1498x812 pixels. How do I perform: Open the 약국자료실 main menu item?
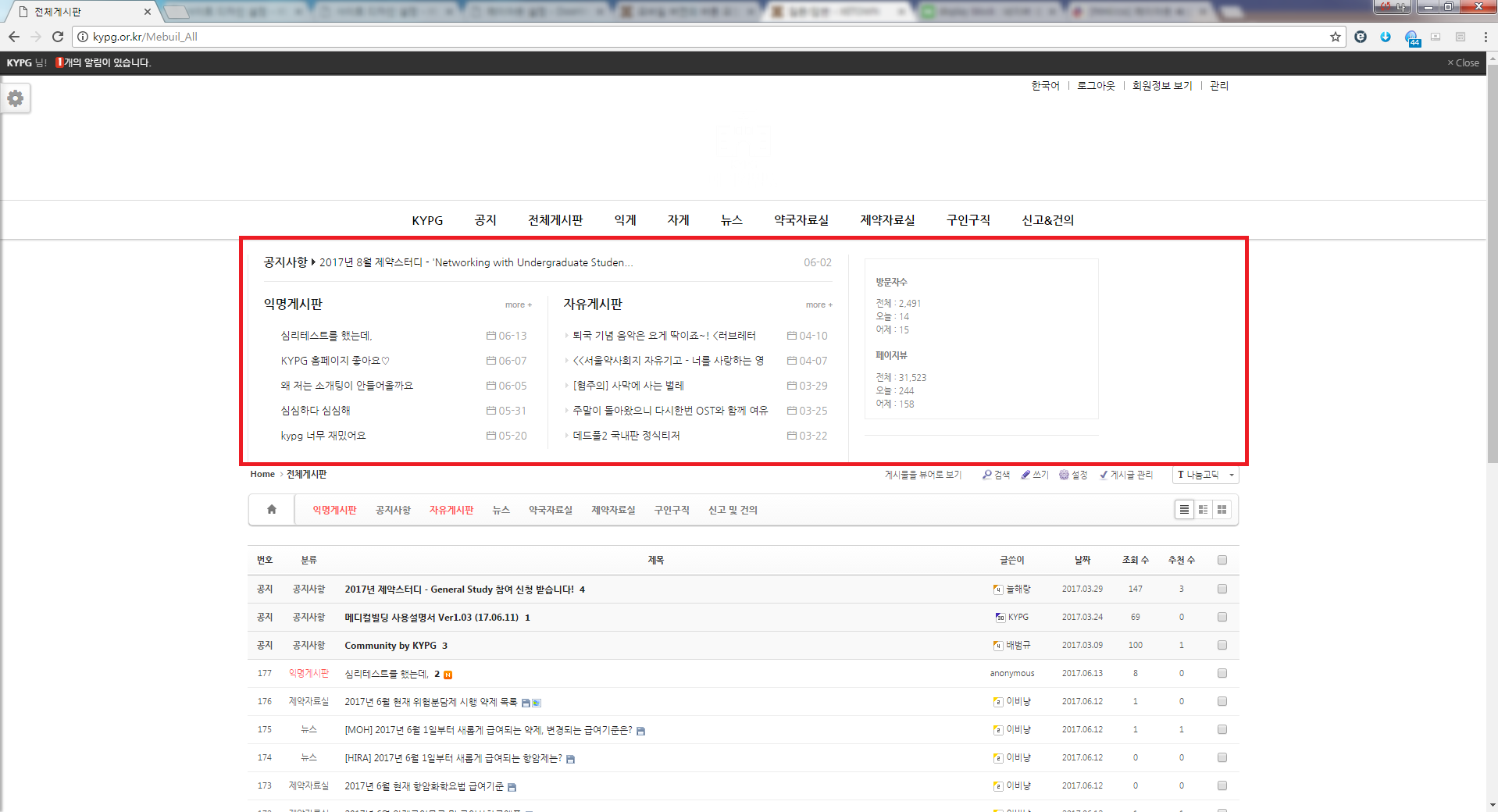click(x=801, y=220)
